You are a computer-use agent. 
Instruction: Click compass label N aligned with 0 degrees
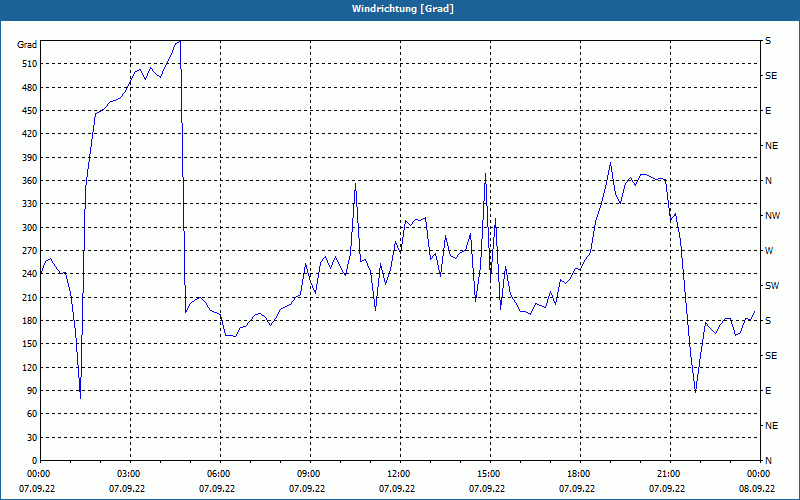click(x=768, y=461)
